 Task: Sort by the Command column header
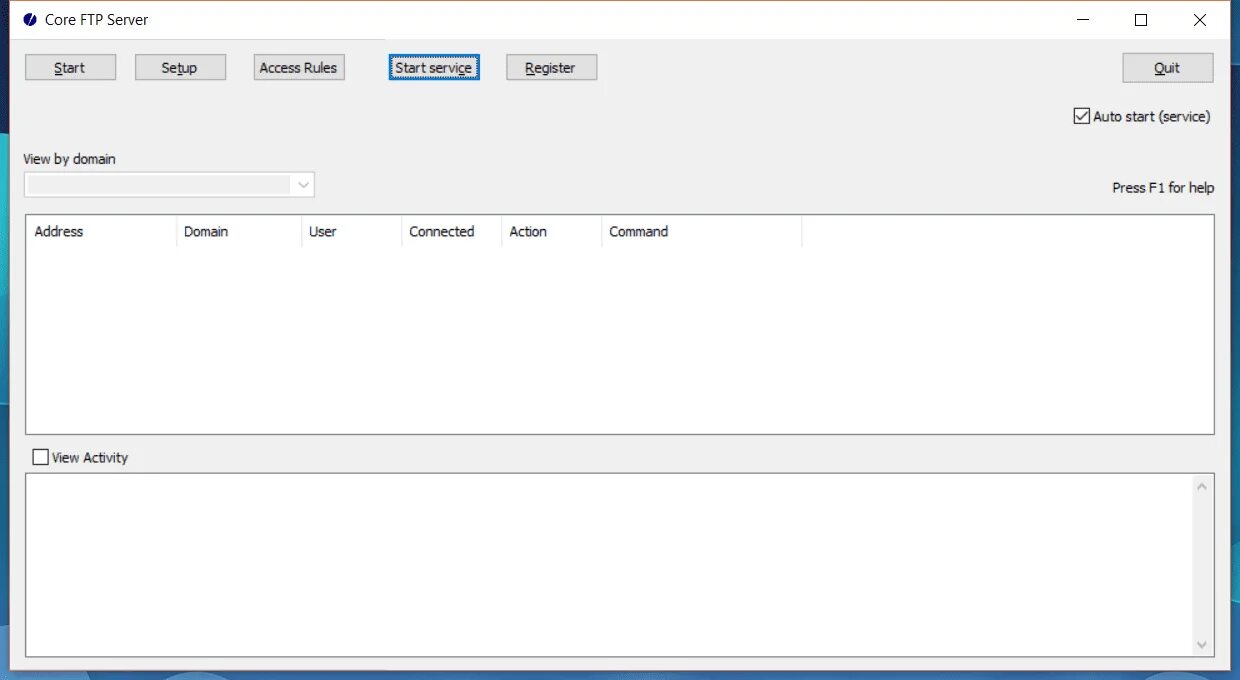[701, 231]
